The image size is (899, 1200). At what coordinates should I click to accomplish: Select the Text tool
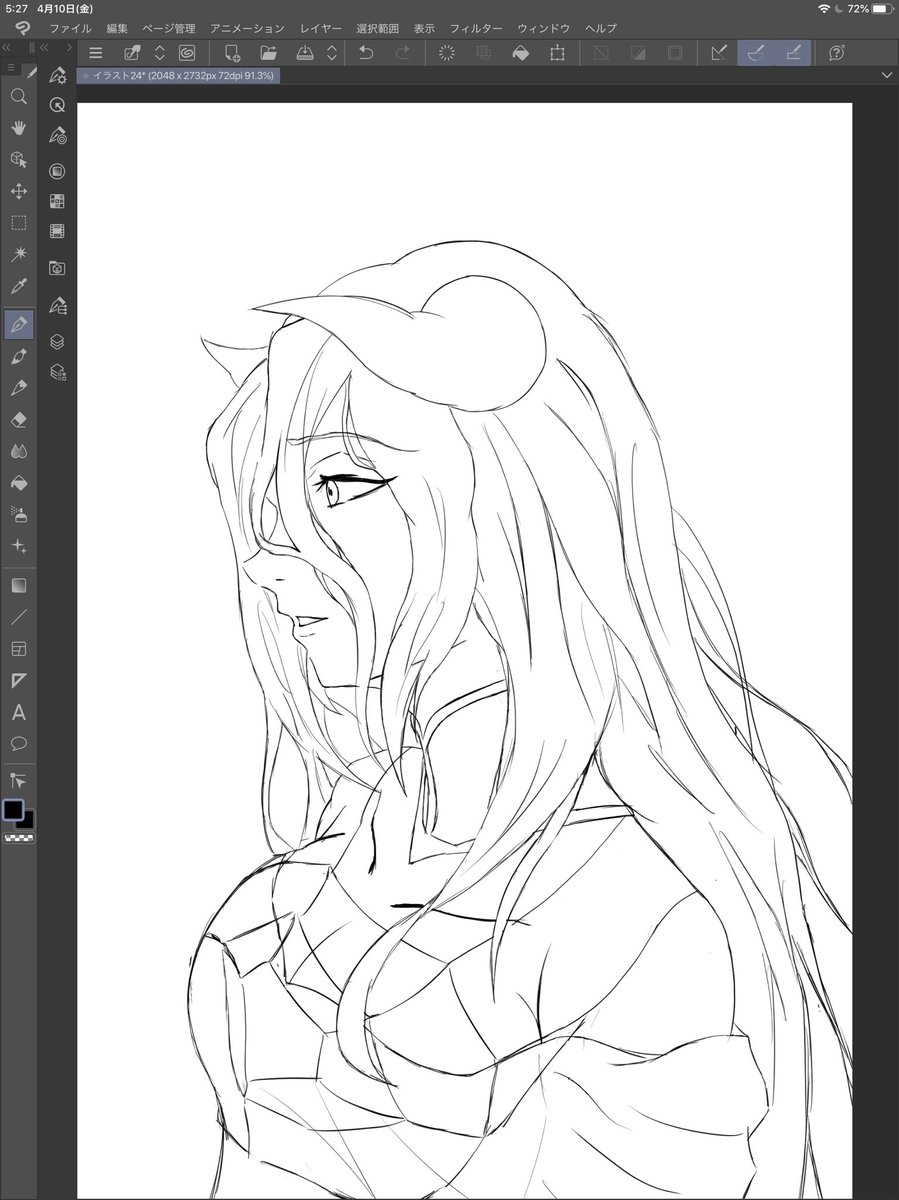click(18, 713)
